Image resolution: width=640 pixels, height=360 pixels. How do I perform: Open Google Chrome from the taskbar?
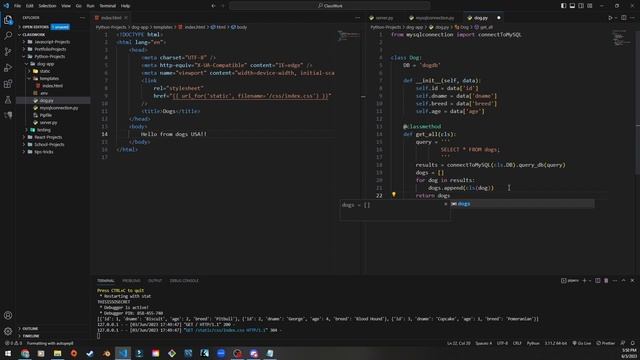pyautogui.click(x=25, y=353)
